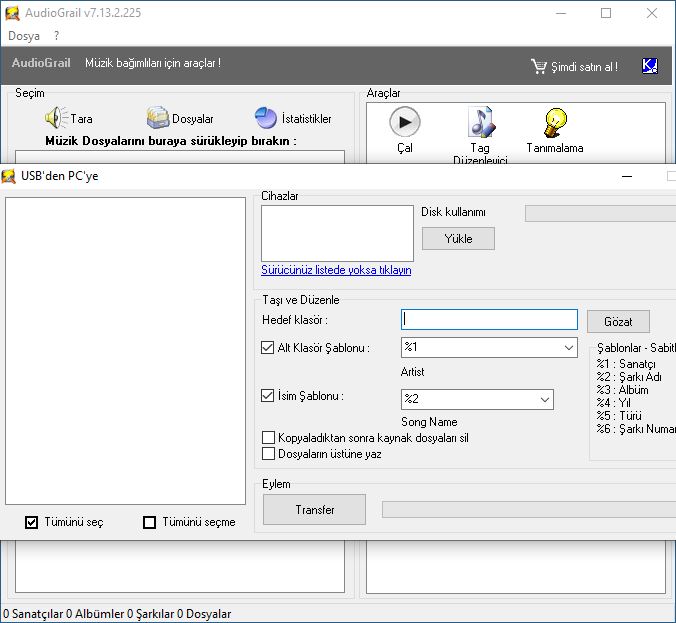Launch the Çal play tool
Screen dimensions: 676x623
coord(405,122)
